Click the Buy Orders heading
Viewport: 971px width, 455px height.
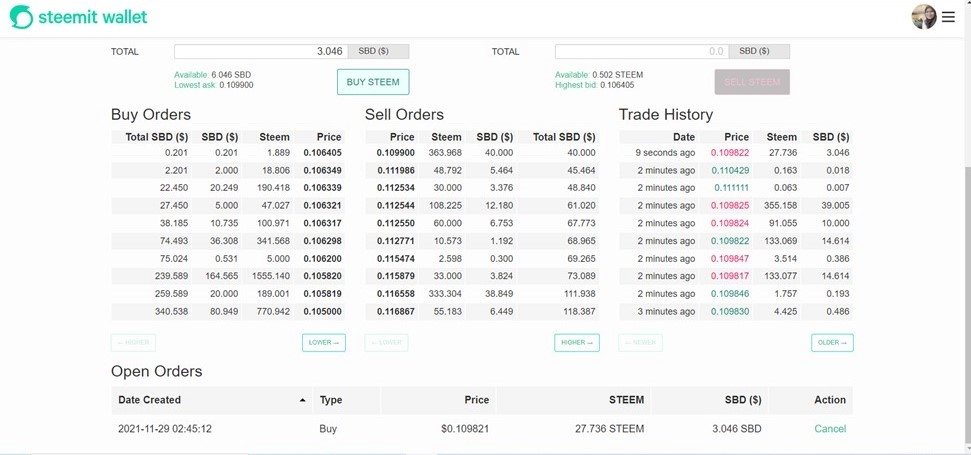click(150, 115)
